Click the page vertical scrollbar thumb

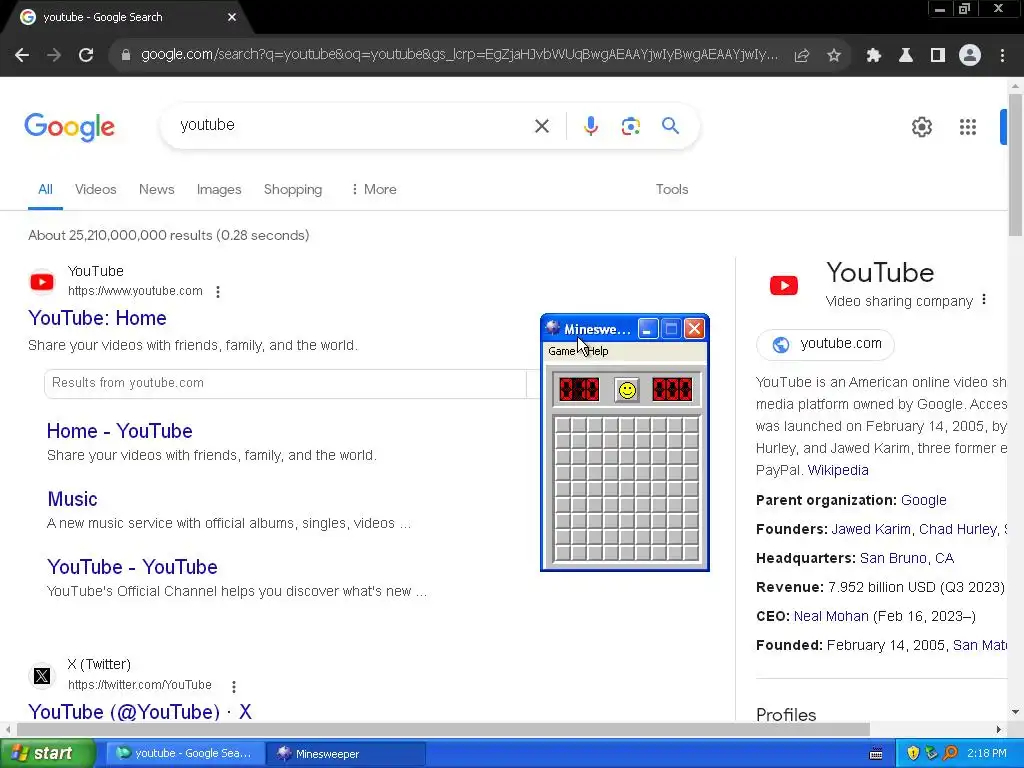pyautogui.click(x=1016, y=165)
